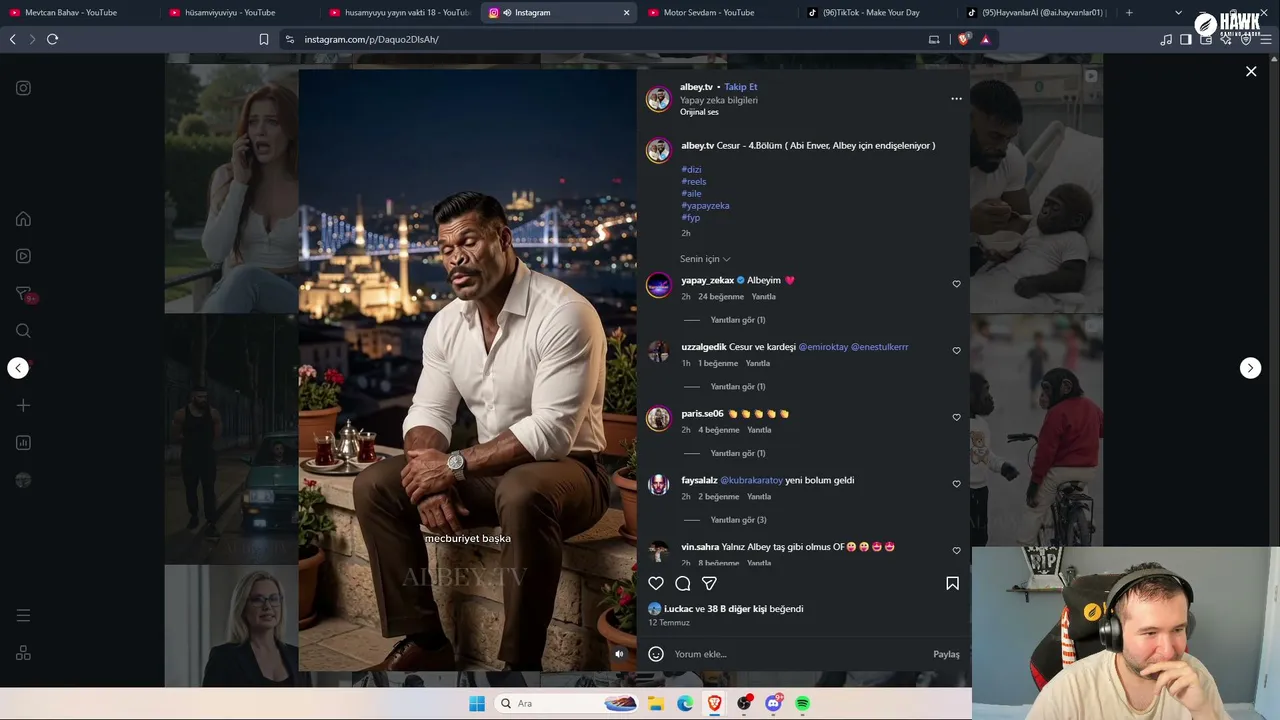This screenshot has width=1280, height=720.
Task: Go back with the browser back arrow
Action: 12,39
